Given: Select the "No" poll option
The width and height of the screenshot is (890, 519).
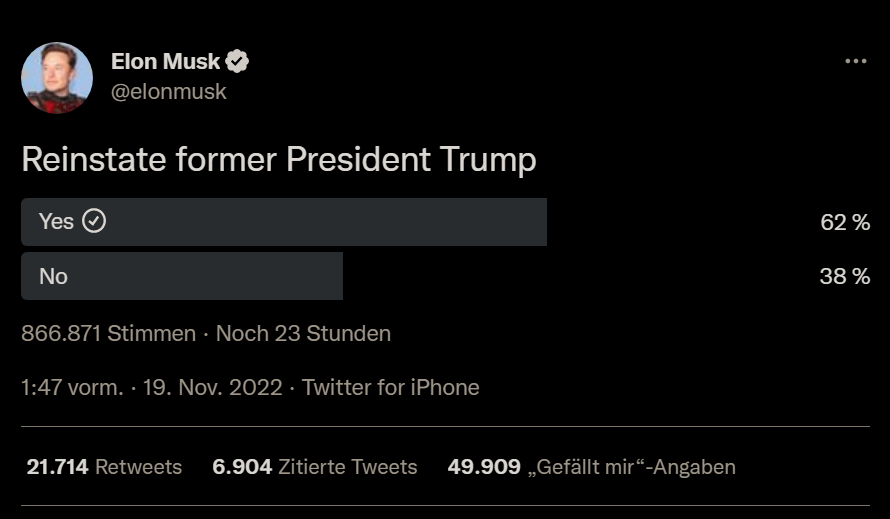Looking at the screenshot, I should click(x=54, y=276).
